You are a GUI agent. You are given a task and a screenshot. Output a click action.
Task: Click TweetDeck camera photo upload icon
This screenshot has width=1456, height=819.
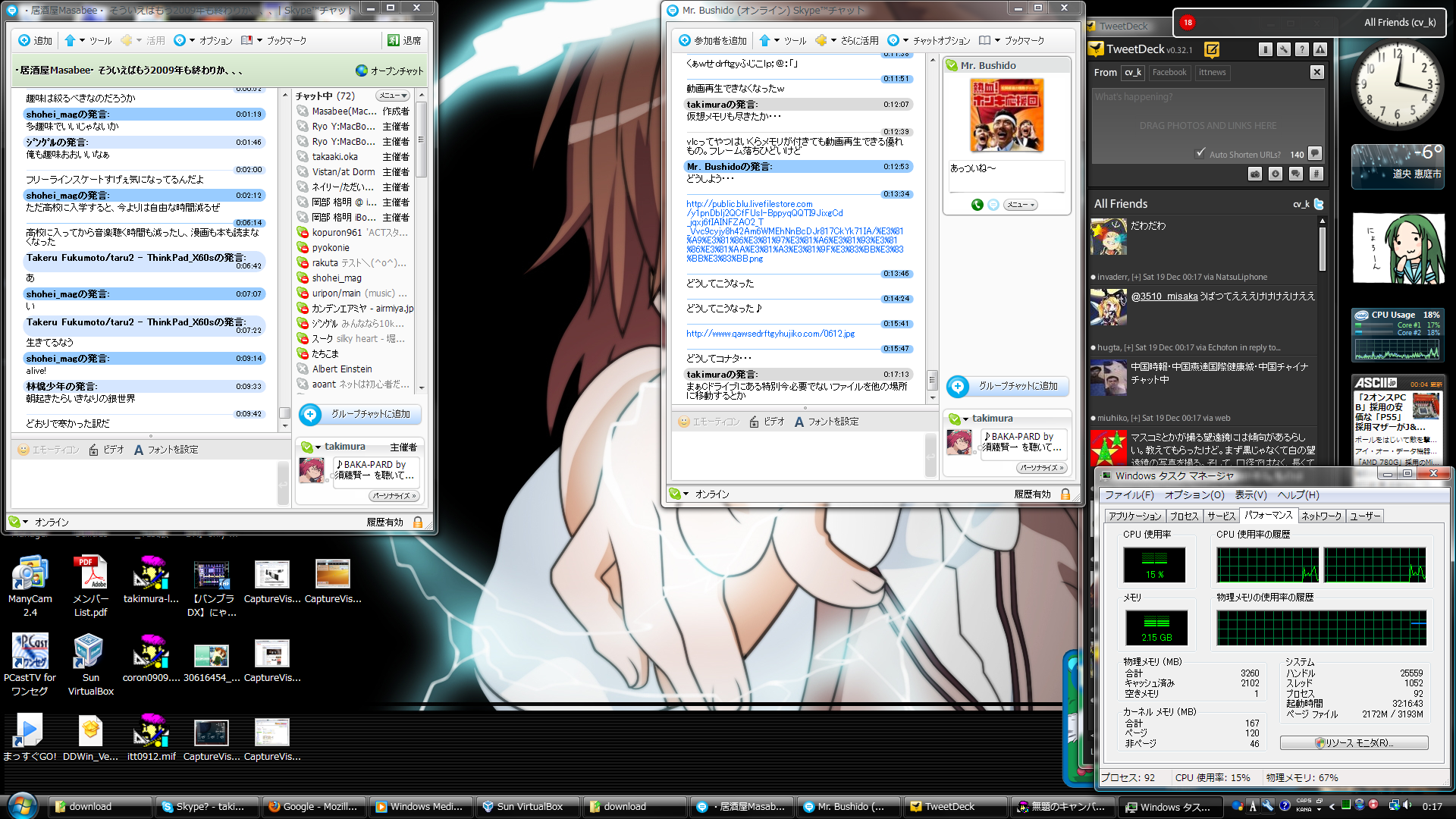1255,174
